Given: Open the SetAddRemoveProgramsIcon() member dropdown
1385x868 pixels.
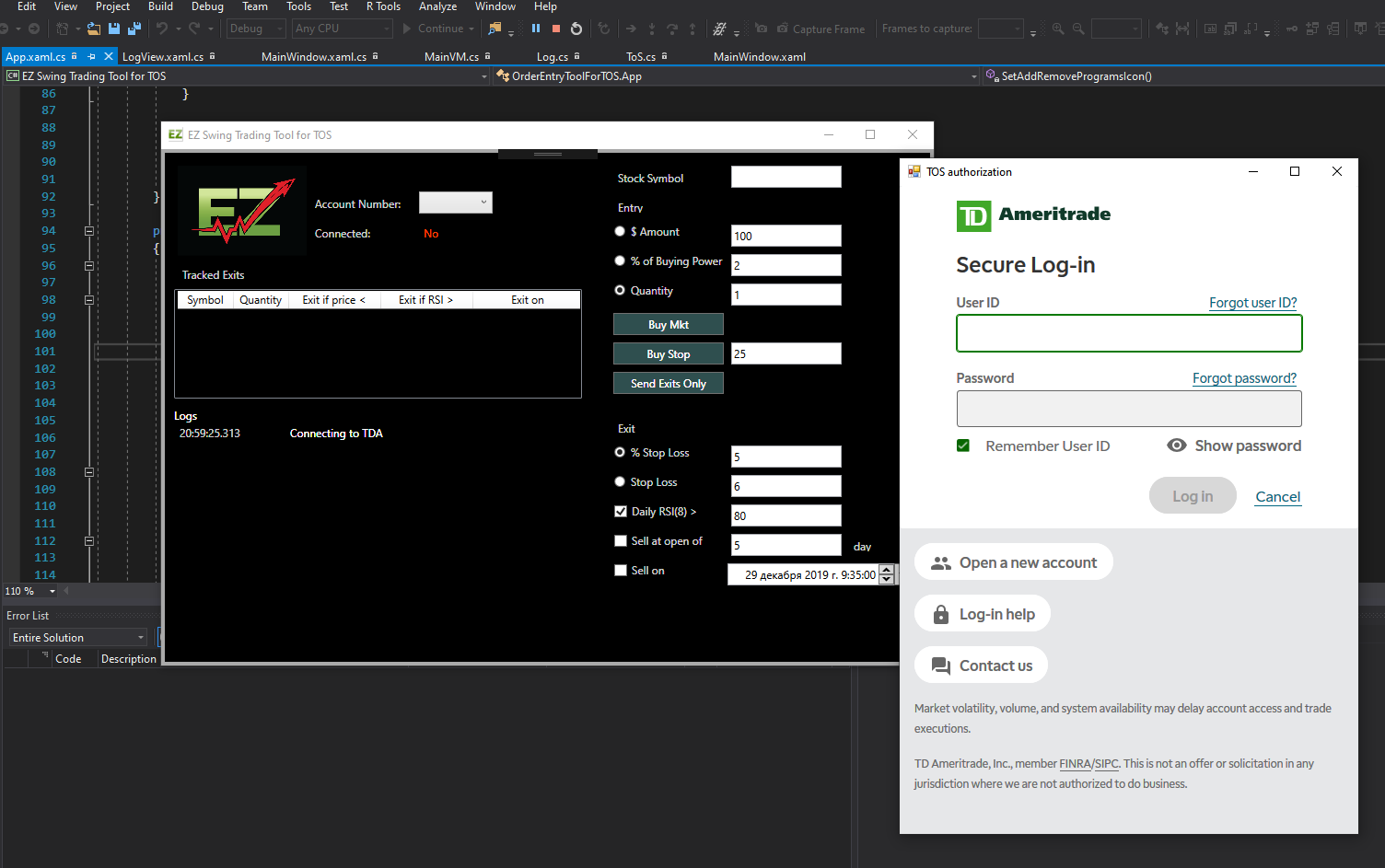Looking at the screenshot, I should (x=1182, y=76).
